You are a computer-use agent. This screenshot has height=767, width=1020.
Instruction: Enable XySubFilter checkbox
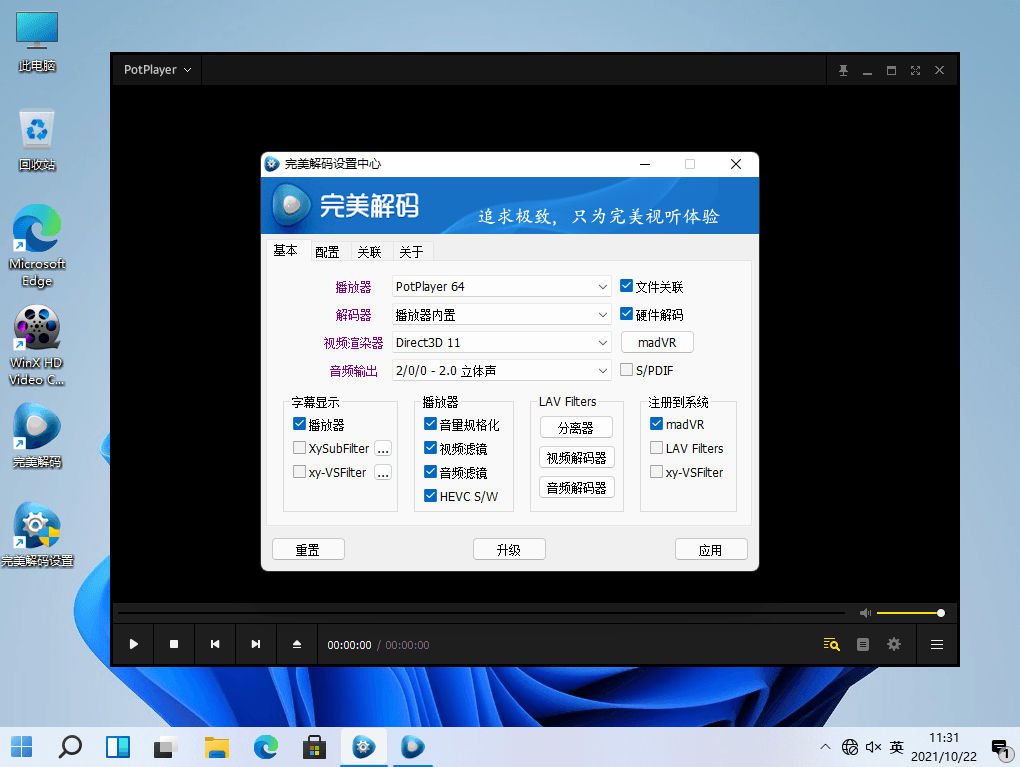299,448
